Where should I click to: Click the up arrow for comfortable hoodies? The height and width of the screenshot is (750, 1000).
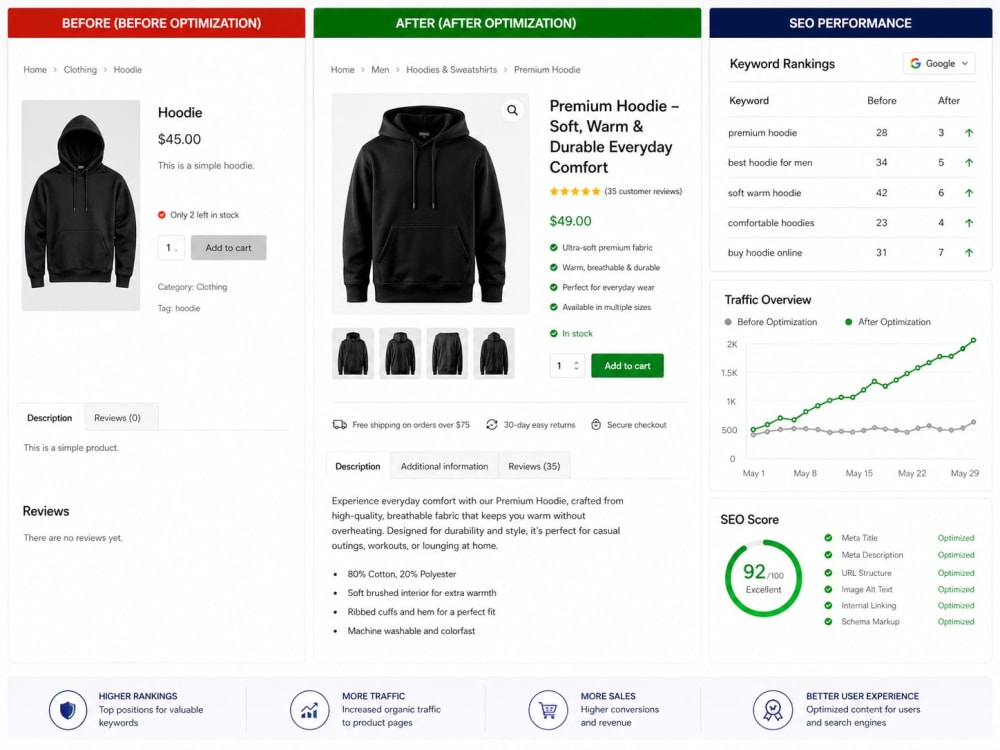[969, 223]
